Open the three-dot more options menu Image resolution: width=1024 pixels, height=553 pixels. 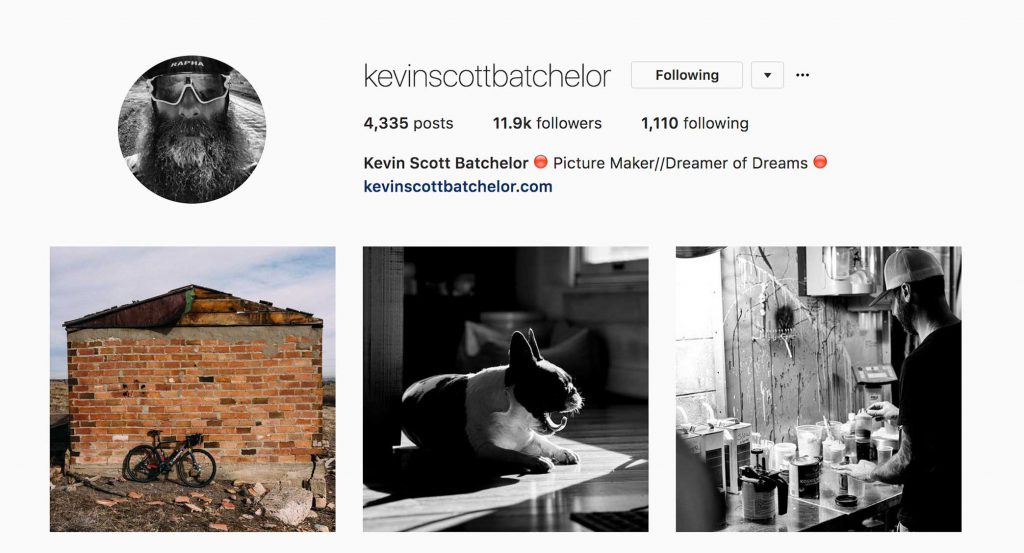coord(803,75)
